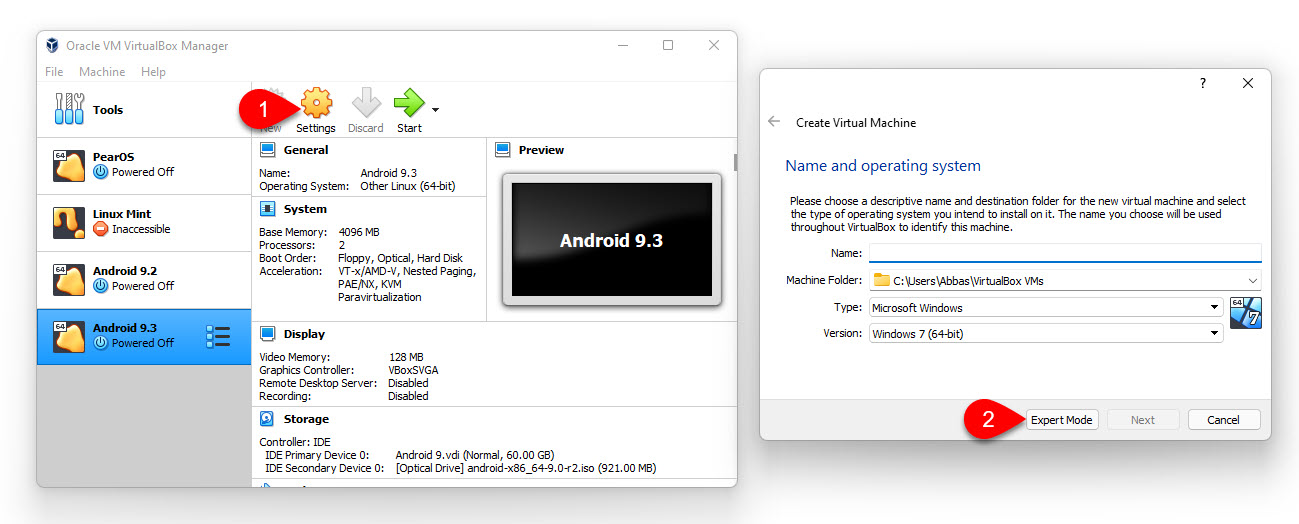
Task: Expand the Machine Folder dropdown
Action: coord(1253,281)
